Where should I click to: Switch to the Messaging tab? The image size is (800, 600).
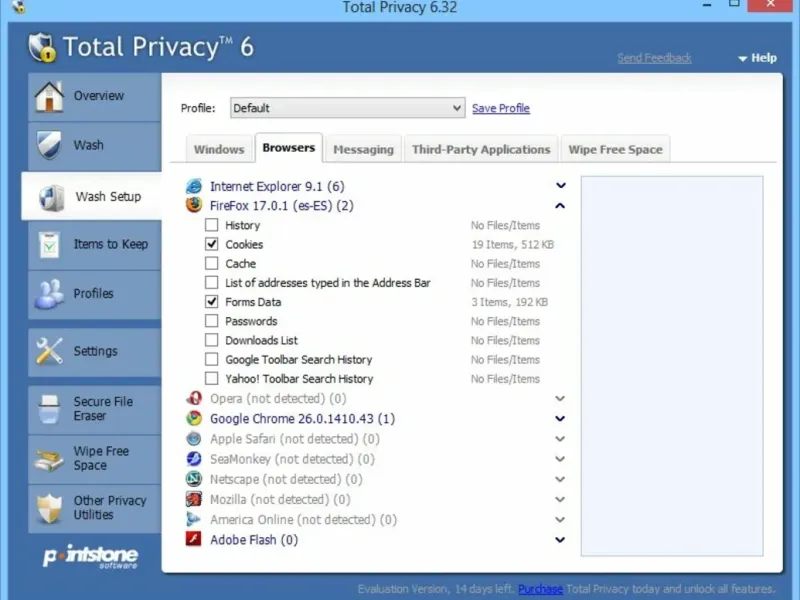(x=363, y=149)
